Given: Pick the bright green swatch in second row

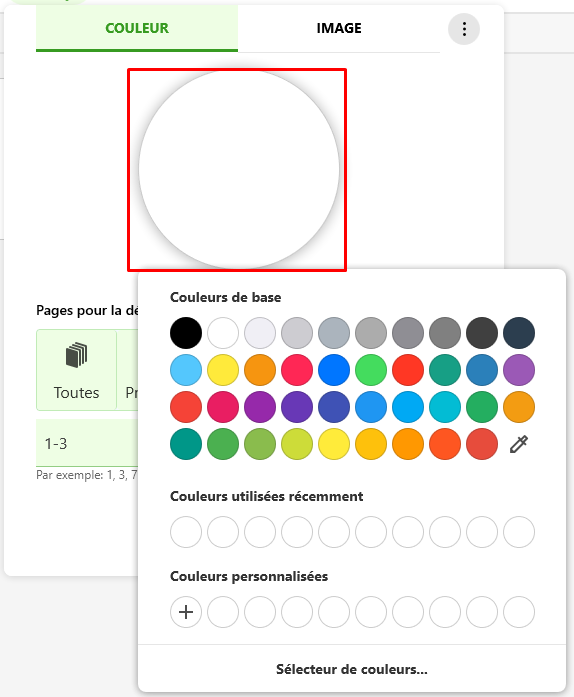Looking at the screenshot, I should [371, 370].
